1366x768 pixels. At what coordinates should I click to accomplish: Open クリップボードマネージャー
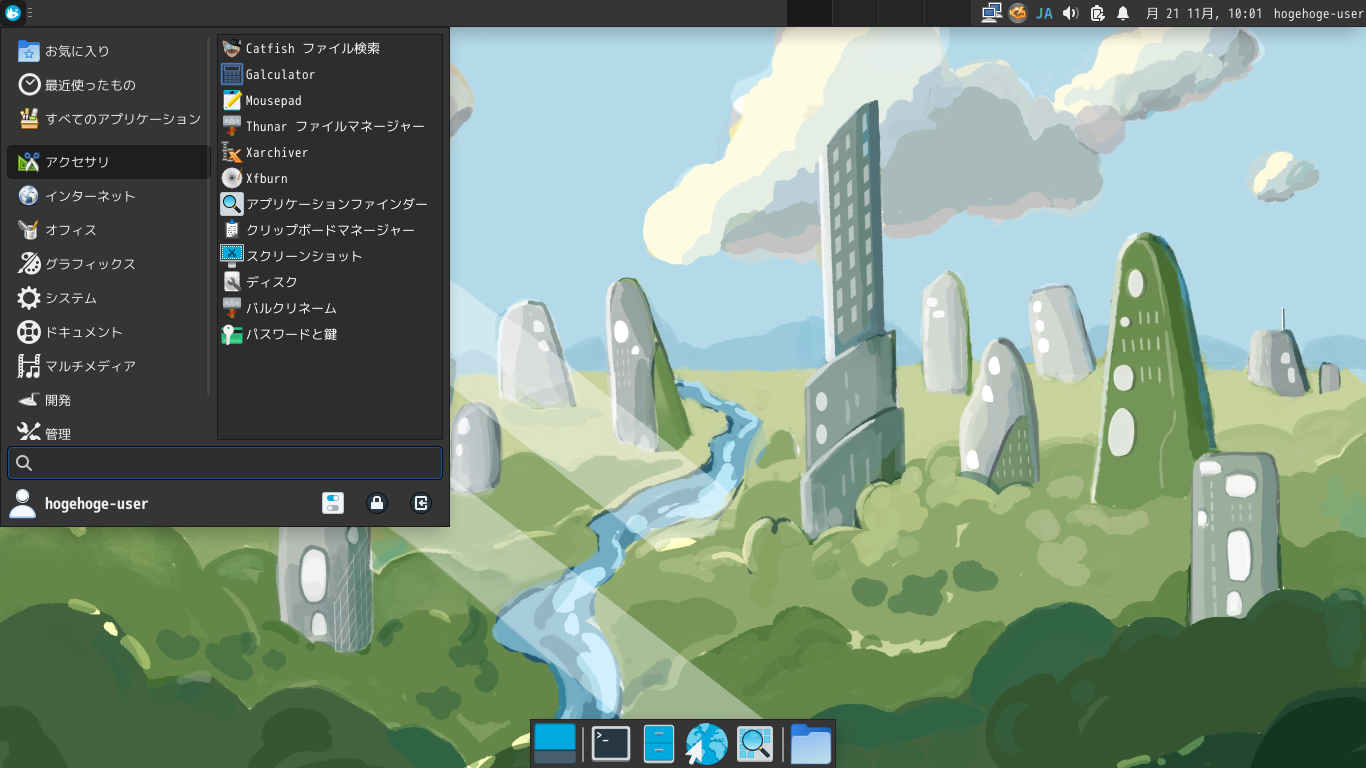click(330, 230)
